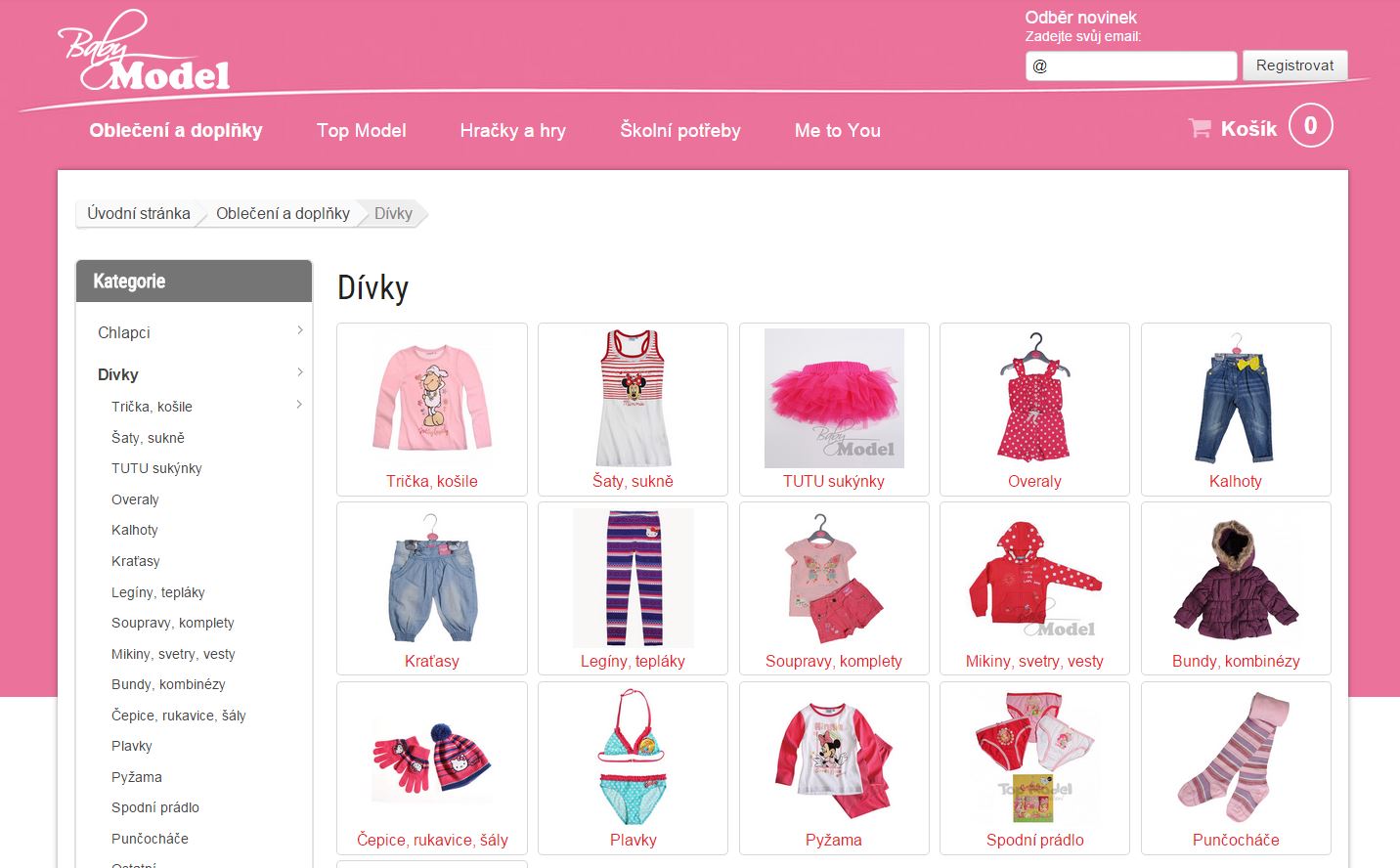Open the pink TUTU skirt image
The height and width of the screenshot is (868, 1400).
coord(834,398)
